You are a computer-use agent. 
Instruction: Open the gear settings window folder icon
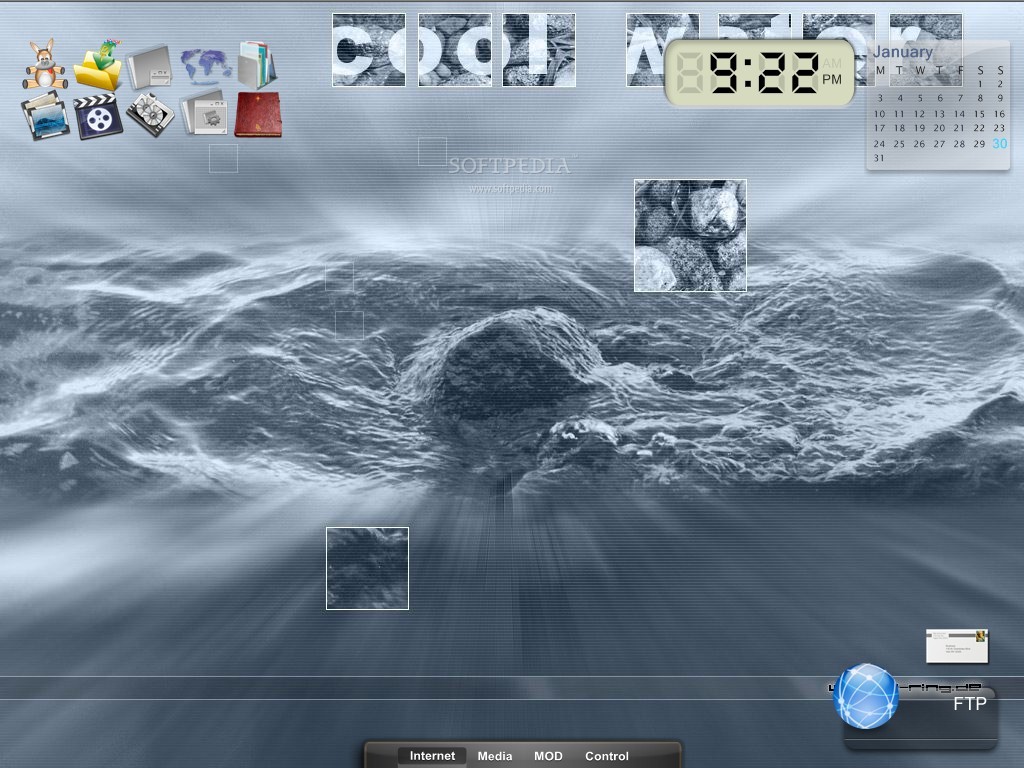(x=203, y=115)
